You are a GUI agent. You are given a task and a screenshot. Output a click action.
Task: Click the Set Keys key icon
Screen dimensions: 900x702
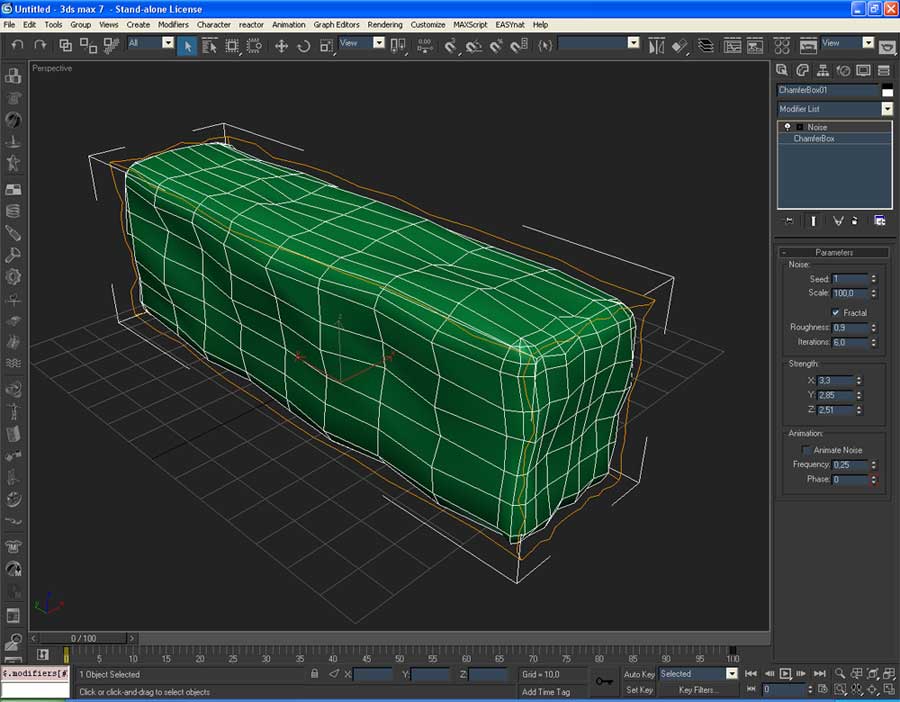604,681
